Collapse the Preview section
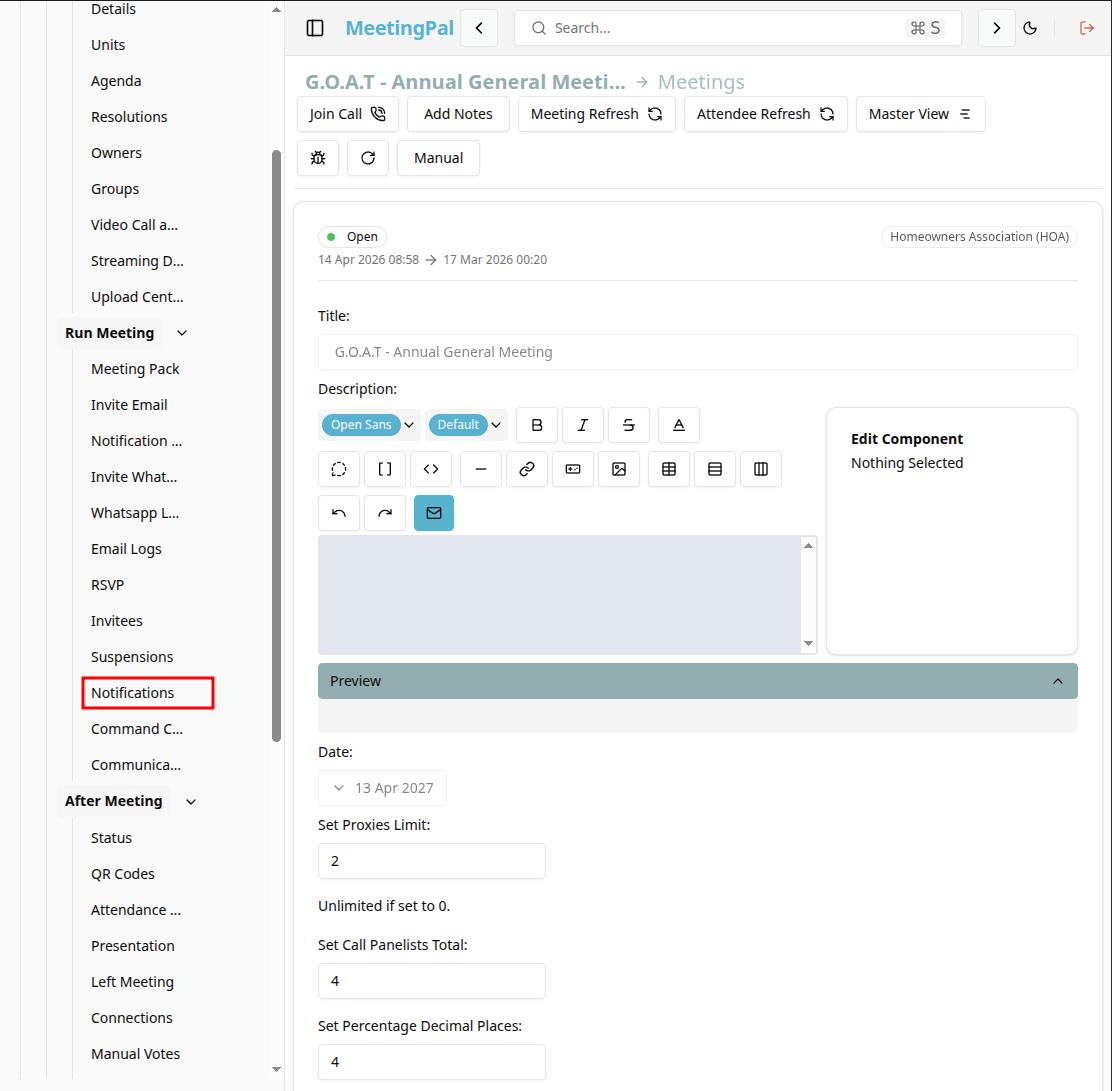 tap(698, 681)
